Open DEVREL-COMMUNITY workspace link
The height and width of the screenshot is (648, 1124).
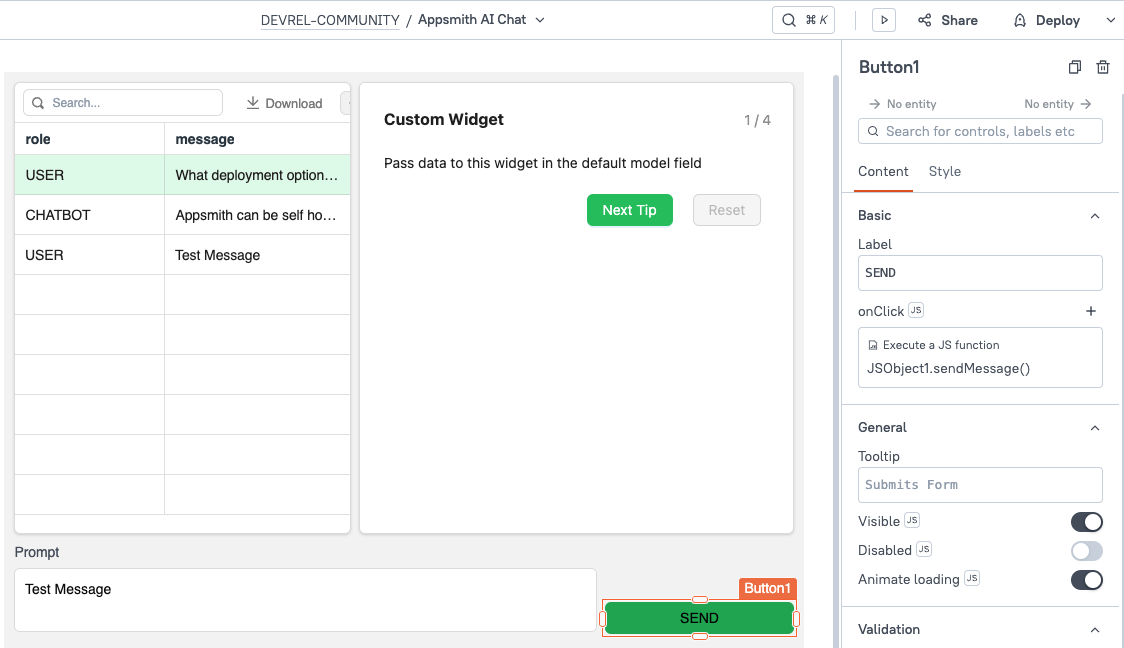point(330,19)
